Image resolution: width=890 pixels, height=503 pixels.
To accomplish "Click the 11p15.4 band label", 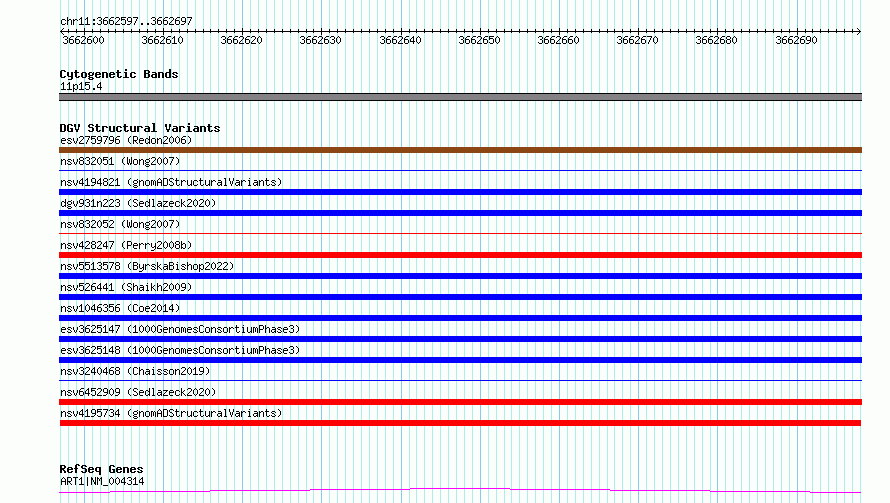I will 81,86.
